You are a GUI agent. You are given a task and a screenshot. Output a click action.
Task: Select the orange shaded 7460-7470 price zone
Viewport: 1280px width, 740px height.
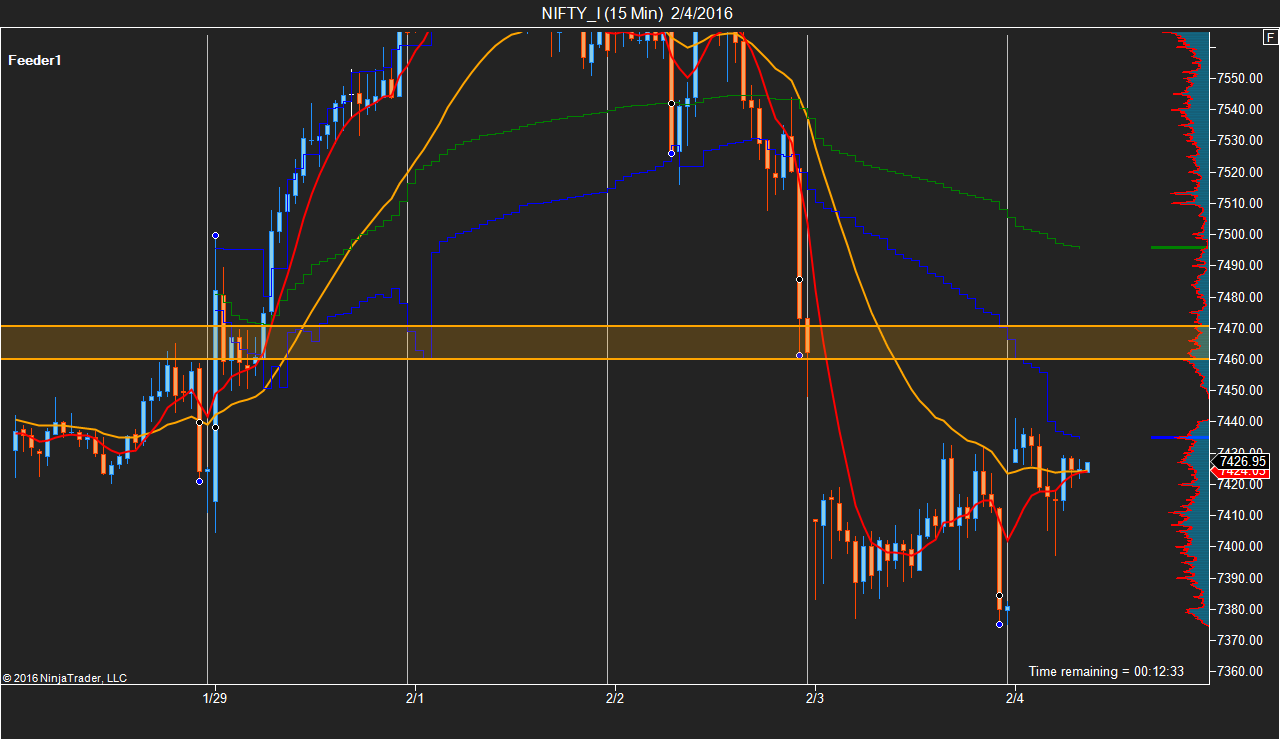(x=605, y=342)
